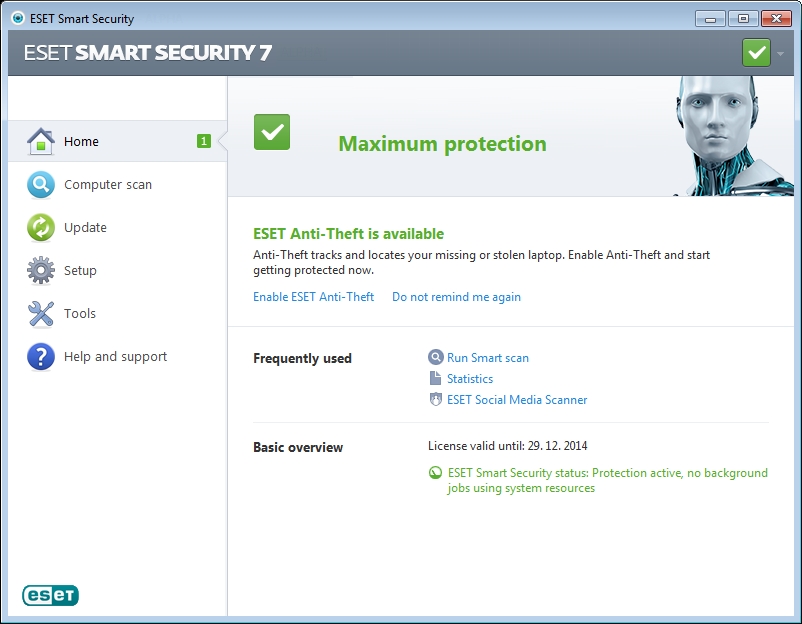Click the large green protection checkmark icon
This screenshot has height=624, width=802.
[272, 132]
